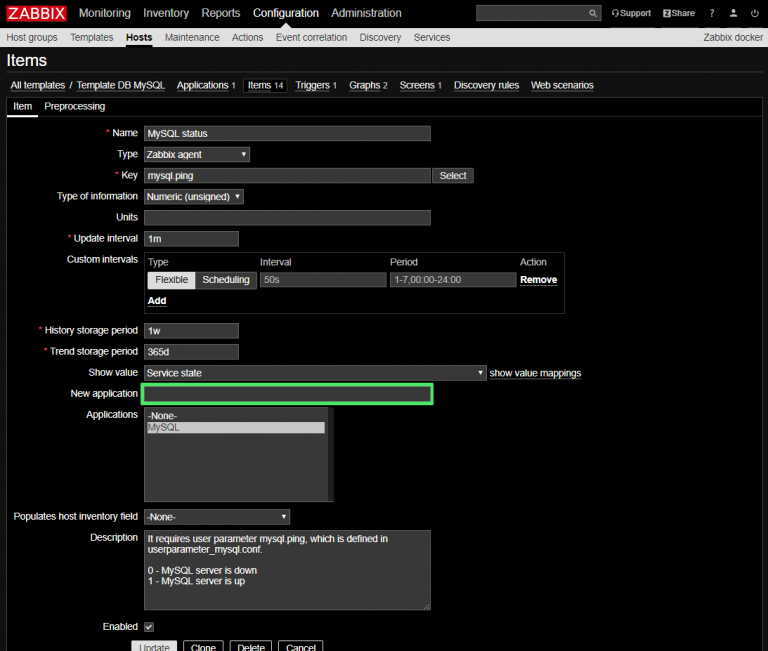Viewport: 768px width, 651px height.
Task: Click the Select key button
Action: [x=453, y=176]
